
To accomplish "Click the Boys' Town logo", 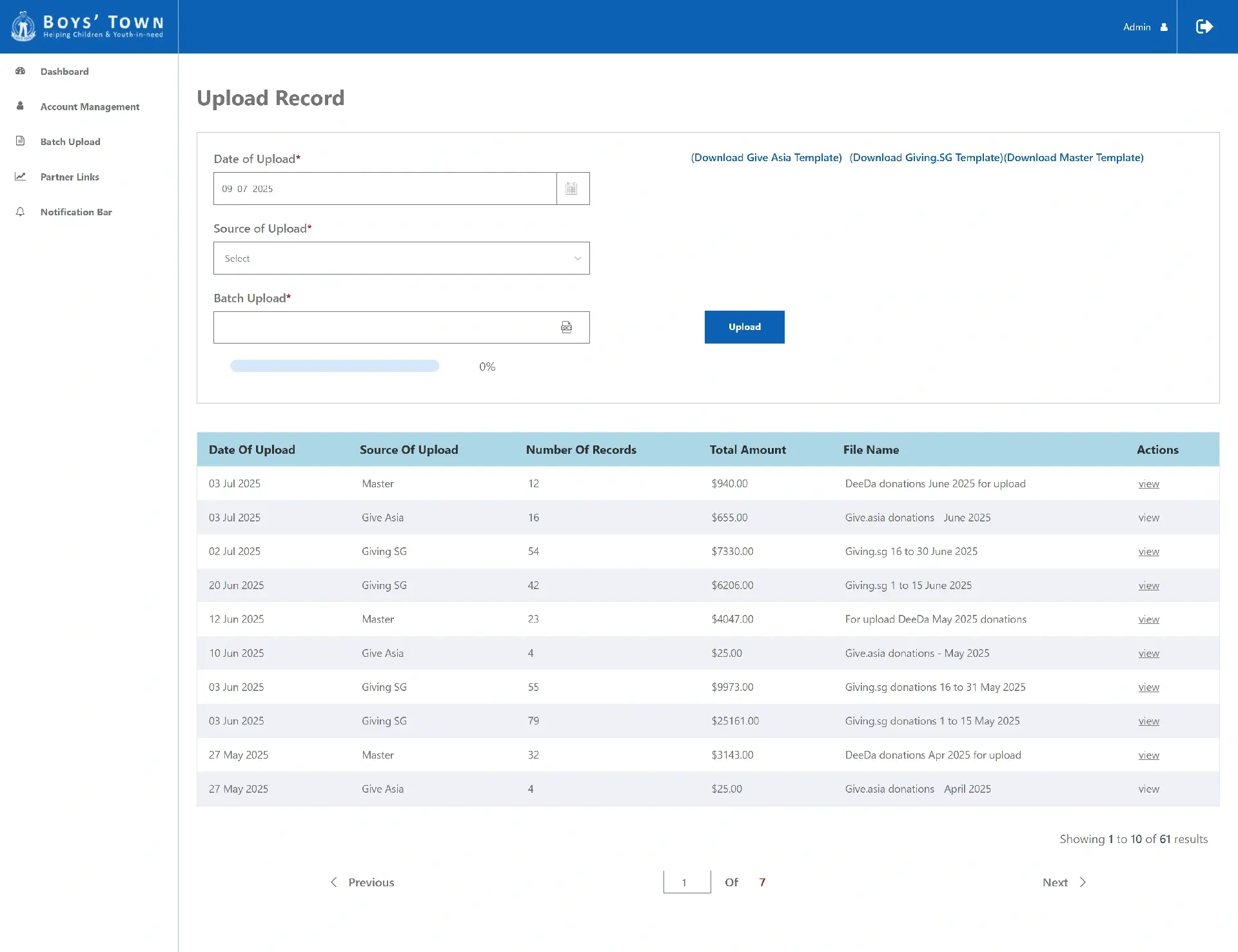I will tap(88, 26).
